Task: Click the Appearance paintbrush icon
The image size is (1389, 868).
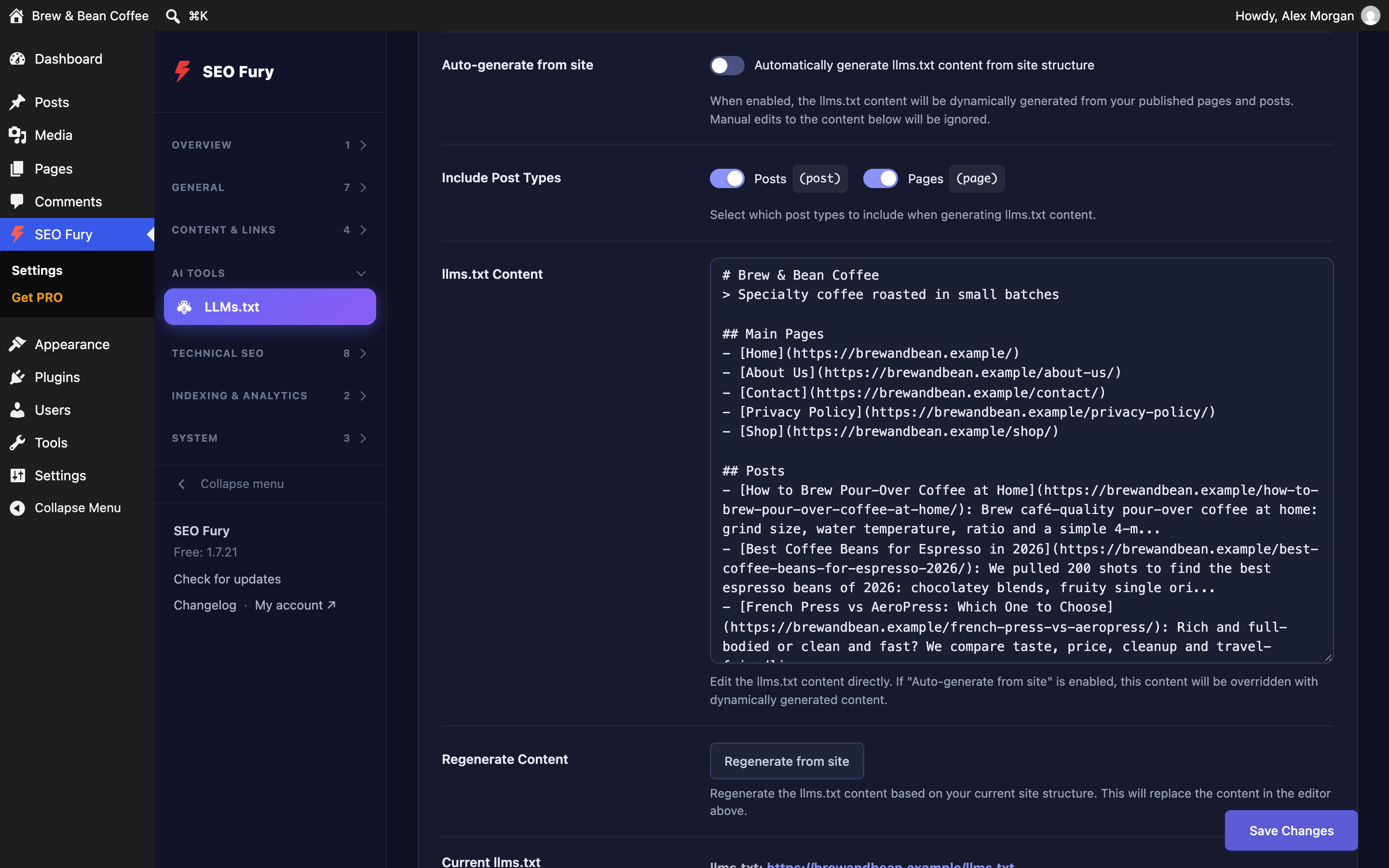Action: tap(17, 344)
